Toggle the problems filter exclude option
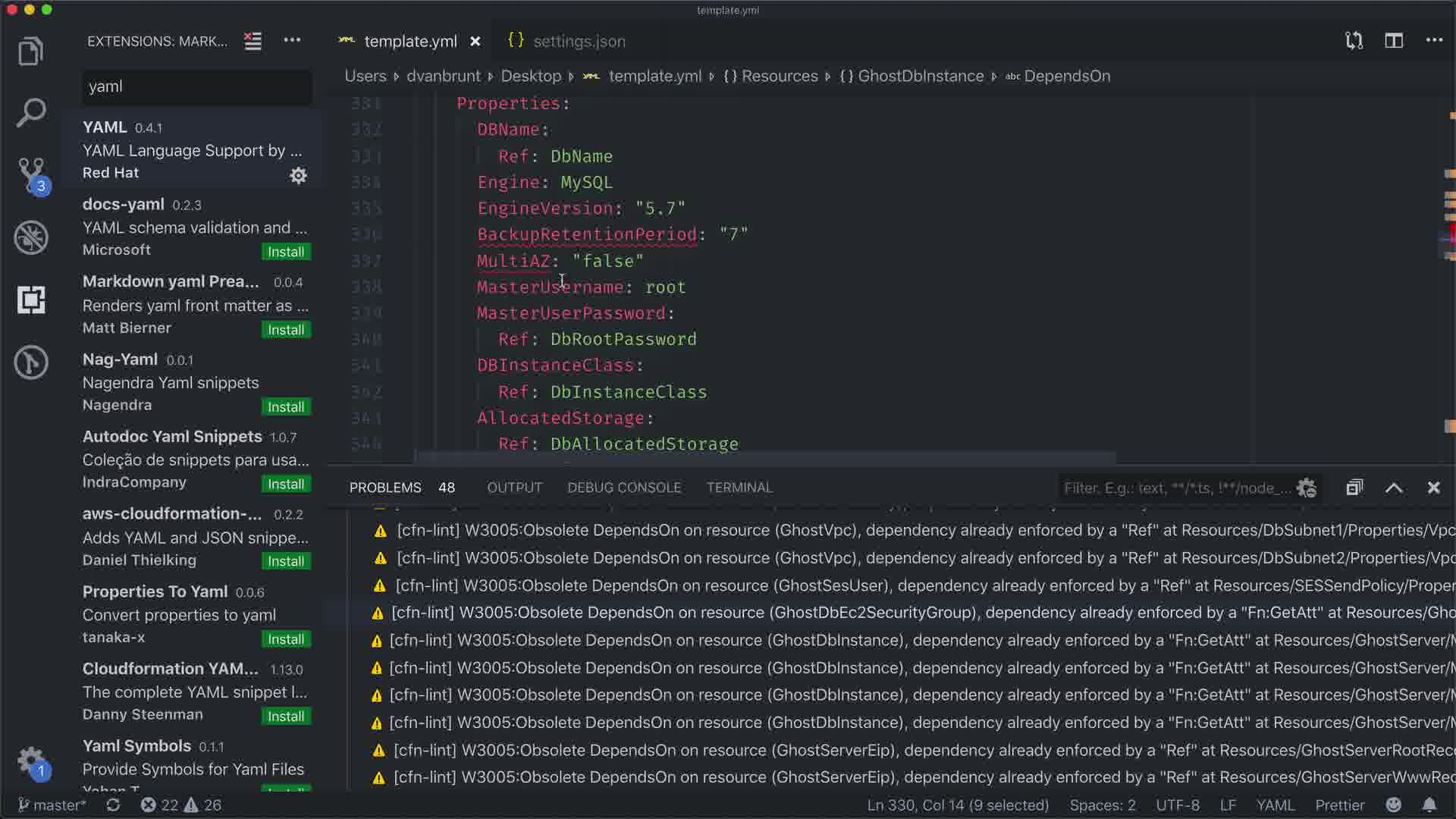The image size is (1456, 819). [1306, 488]
